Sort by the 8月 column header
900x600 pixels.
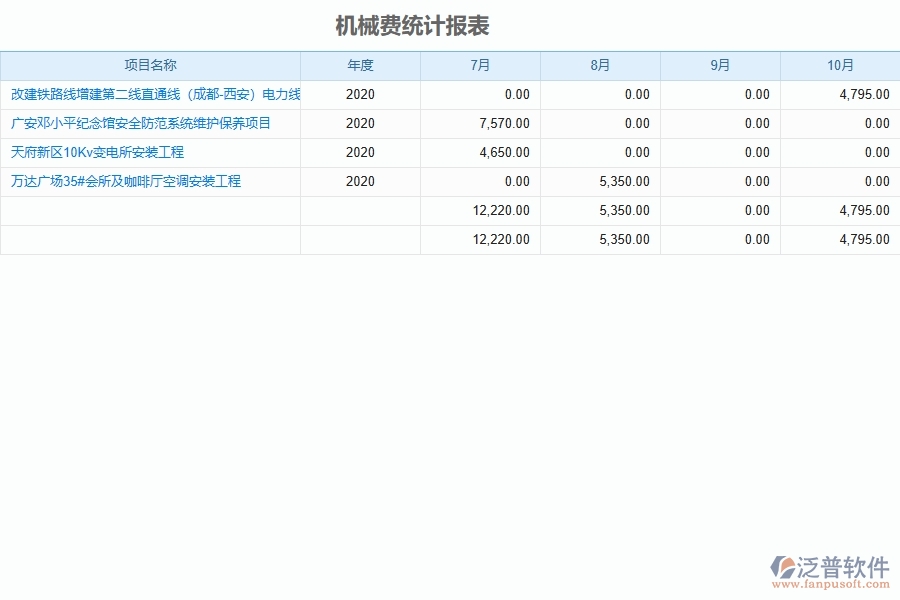click(600, 65)
